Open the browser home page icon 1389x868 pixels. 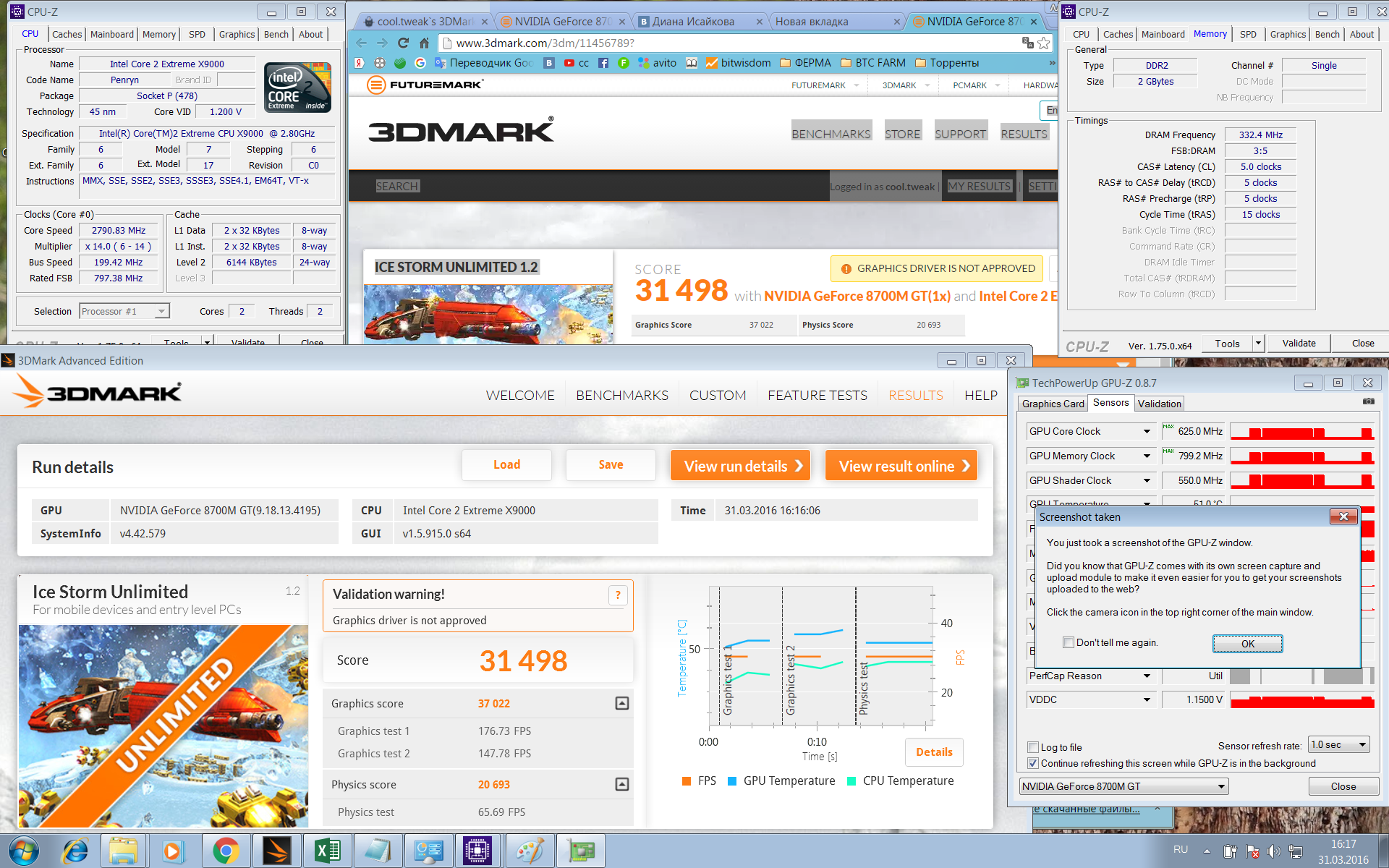pos(425,43)
